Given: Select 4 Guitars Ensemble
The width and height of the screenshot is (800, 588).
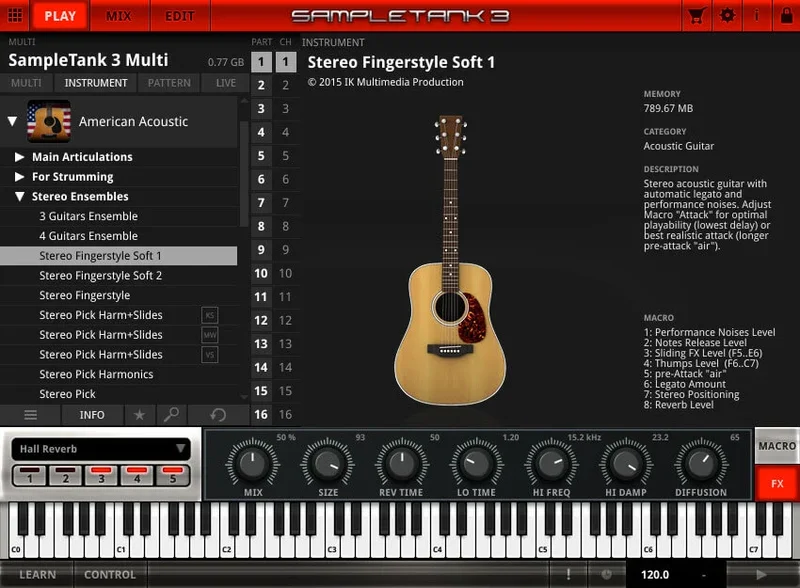Looking at the screenshot, I should pos(118,236).
